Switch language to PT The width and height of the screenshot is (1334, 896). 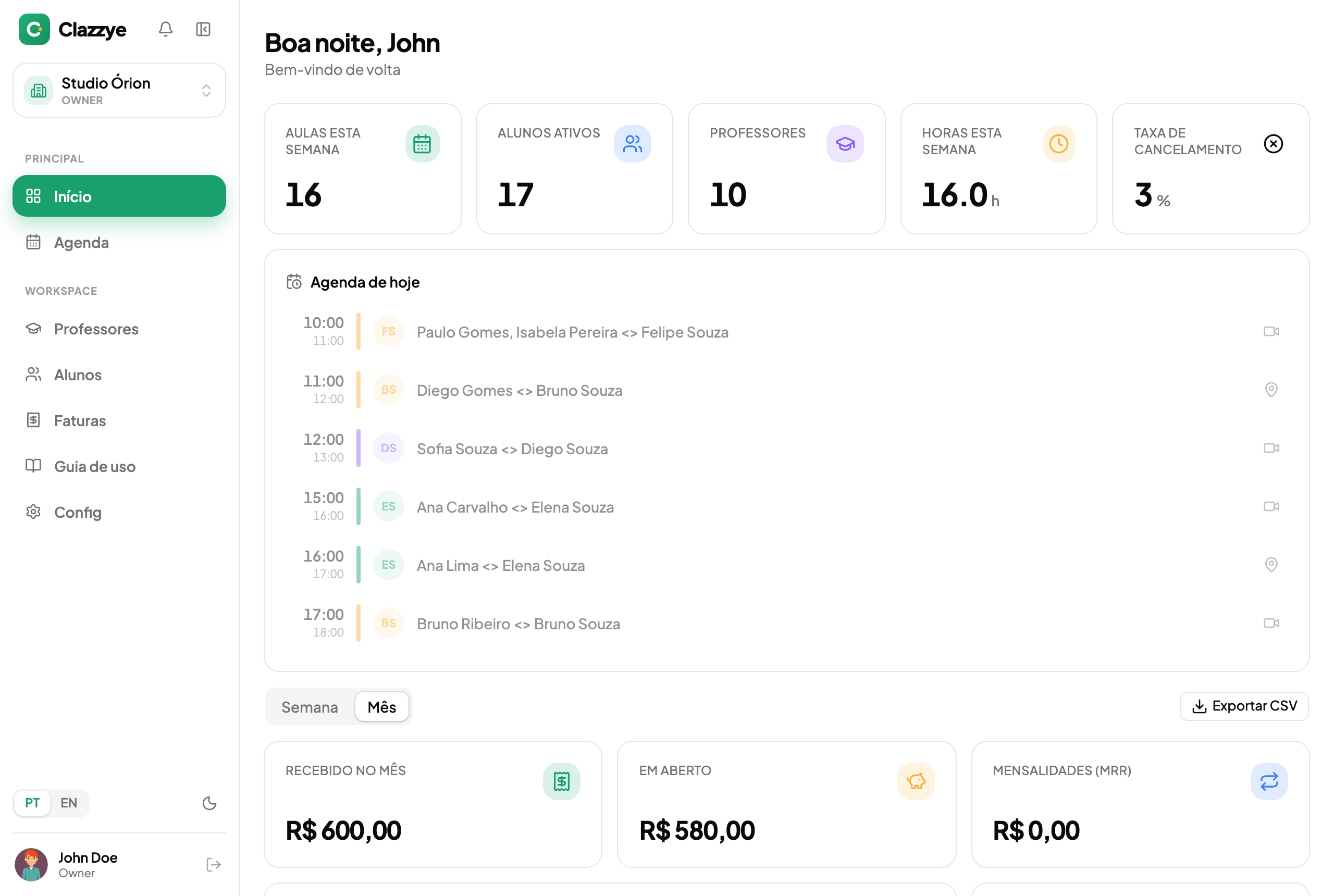[33, 803]
